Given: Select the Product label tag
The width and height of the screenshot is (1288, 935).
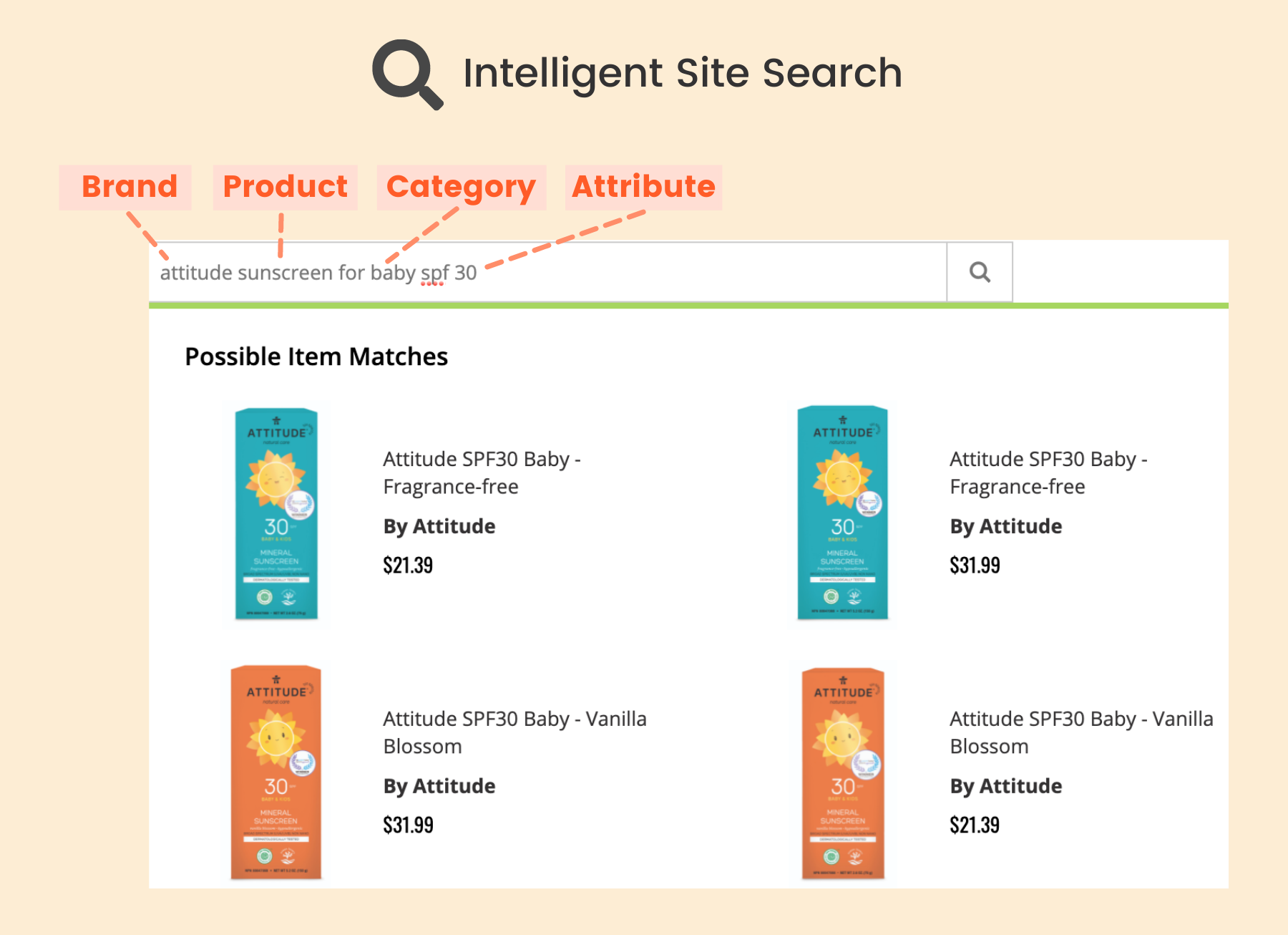Looking at the screenshot, I should (x=285, y=187).
